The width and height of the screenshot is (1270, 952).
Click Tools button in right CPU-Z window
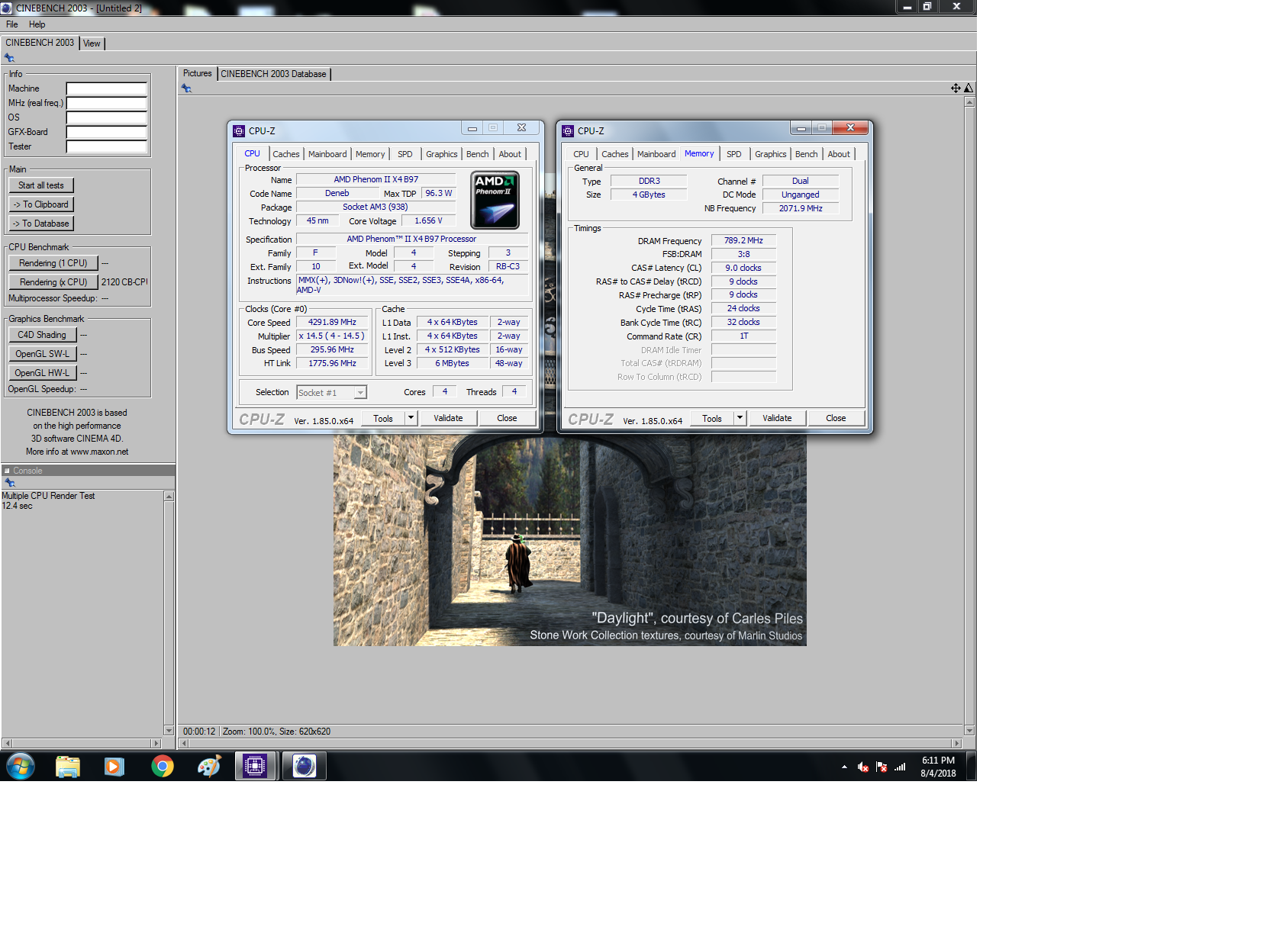pos(712,419)
